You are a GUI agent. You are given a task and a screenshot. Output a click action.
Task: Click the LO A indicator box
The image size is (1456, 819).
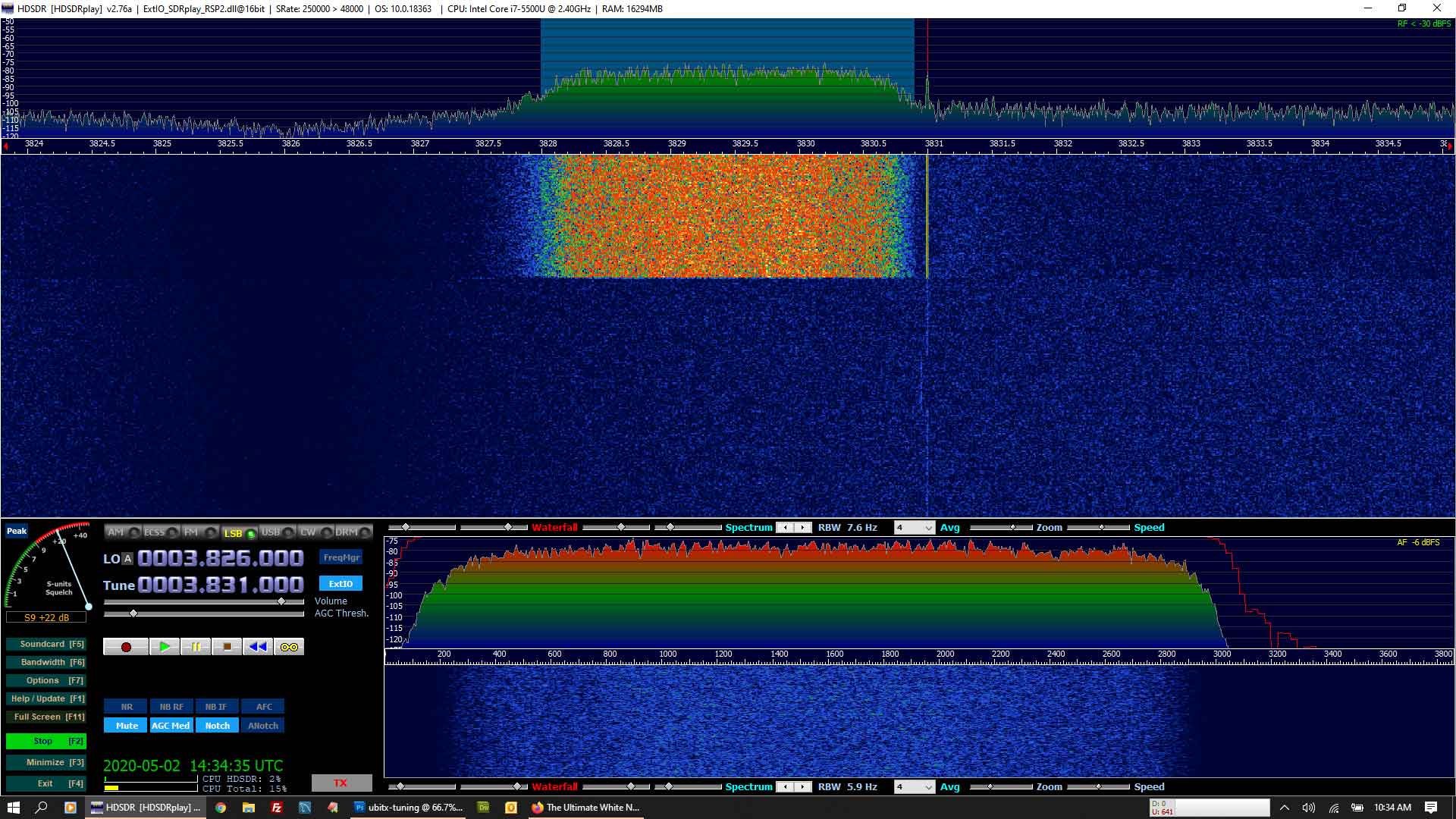click(127, 559)
